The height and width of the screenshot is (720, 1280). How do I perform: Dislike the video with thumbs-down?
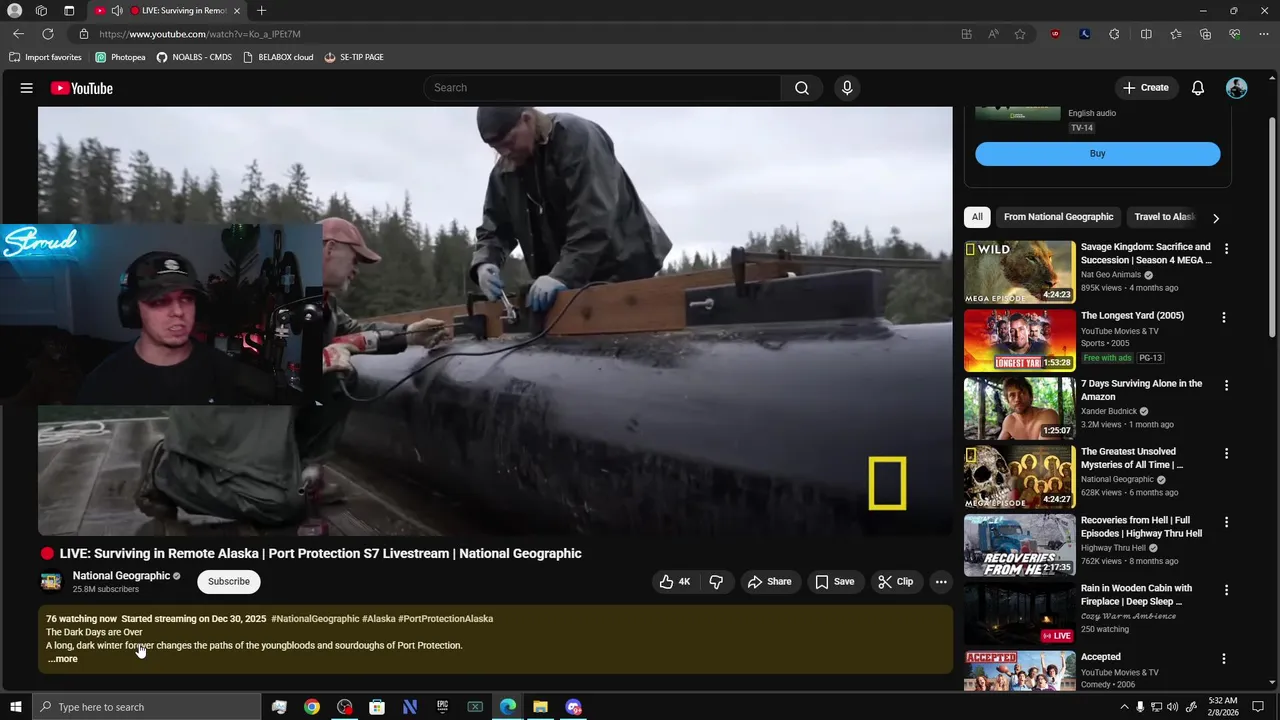click(716, 581)
